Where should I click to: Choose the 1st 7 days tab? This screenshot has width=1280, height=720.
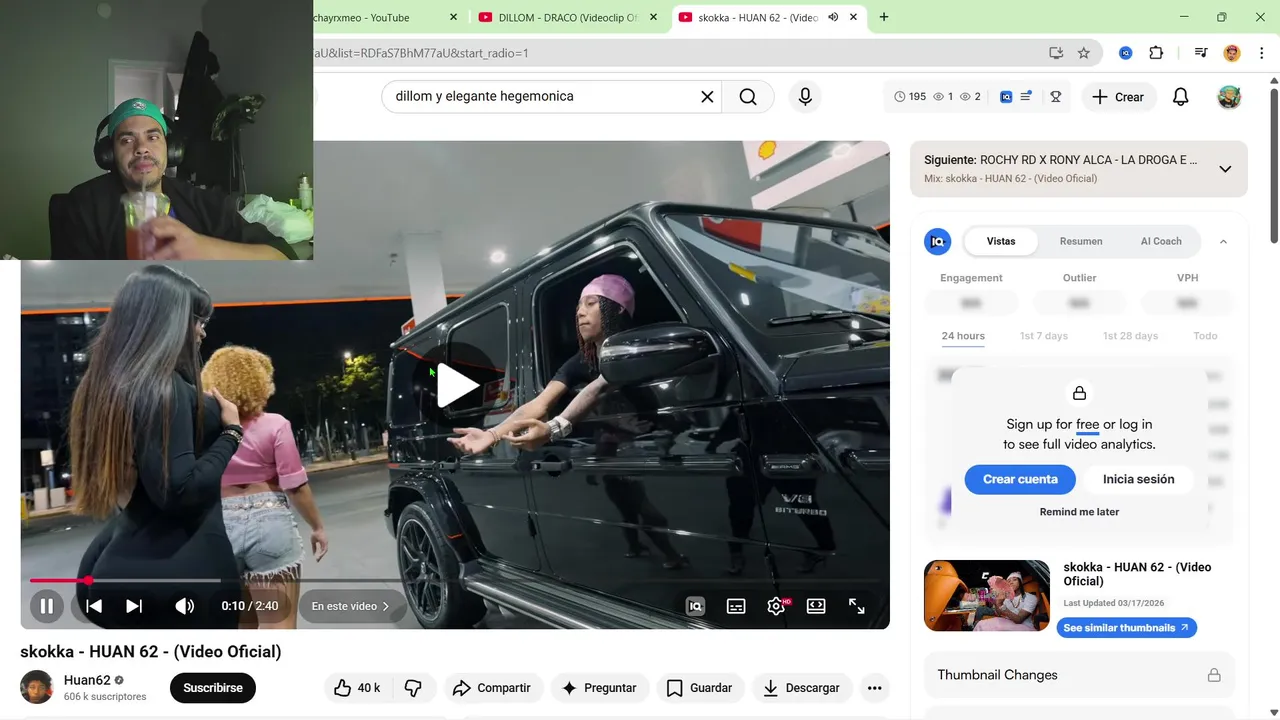(1044, 336)
